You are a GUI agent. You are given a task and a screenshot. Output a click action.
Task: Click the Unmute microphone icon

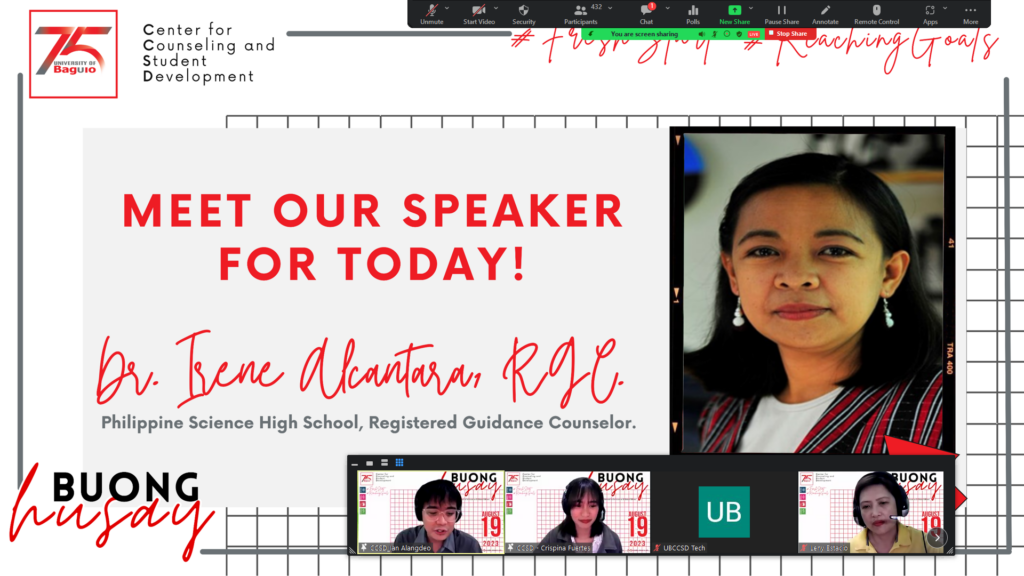(431, 10)
